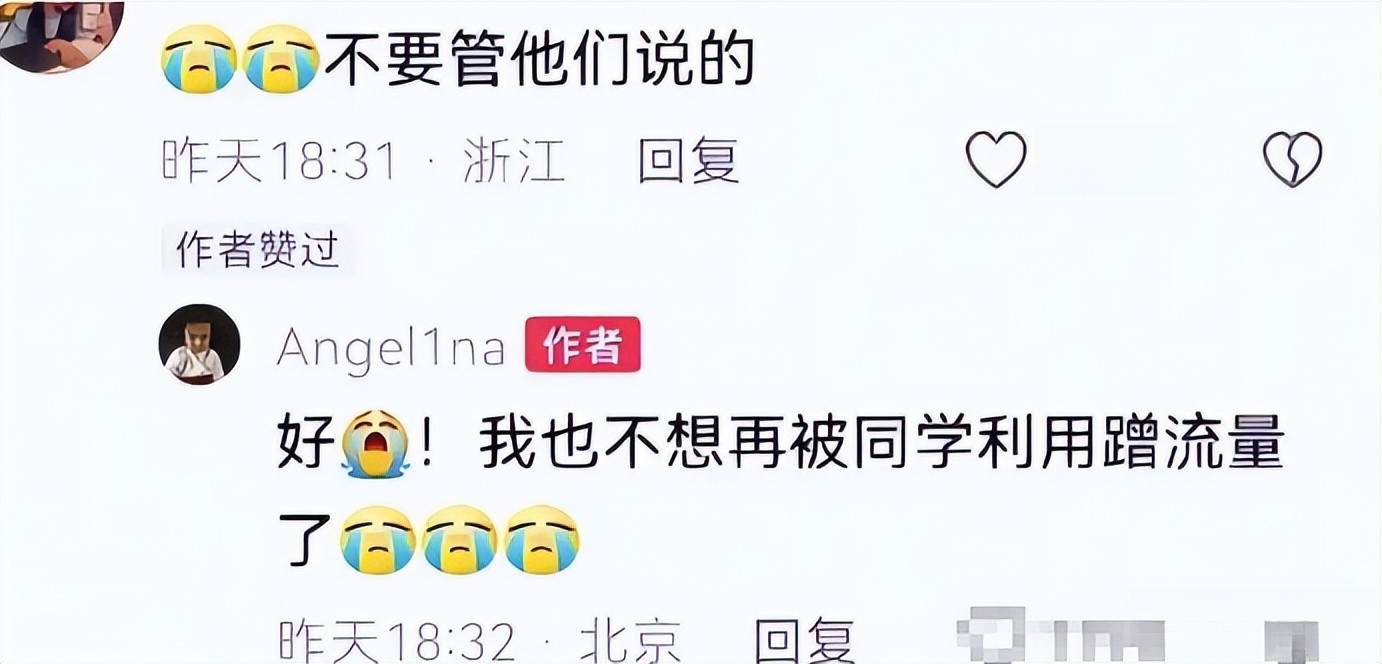The width and height of the screenshot is (1382, 664).
Task: Select the reply text 我也不想再被同学利用蹭流量
Action: [x=880, y=446]
